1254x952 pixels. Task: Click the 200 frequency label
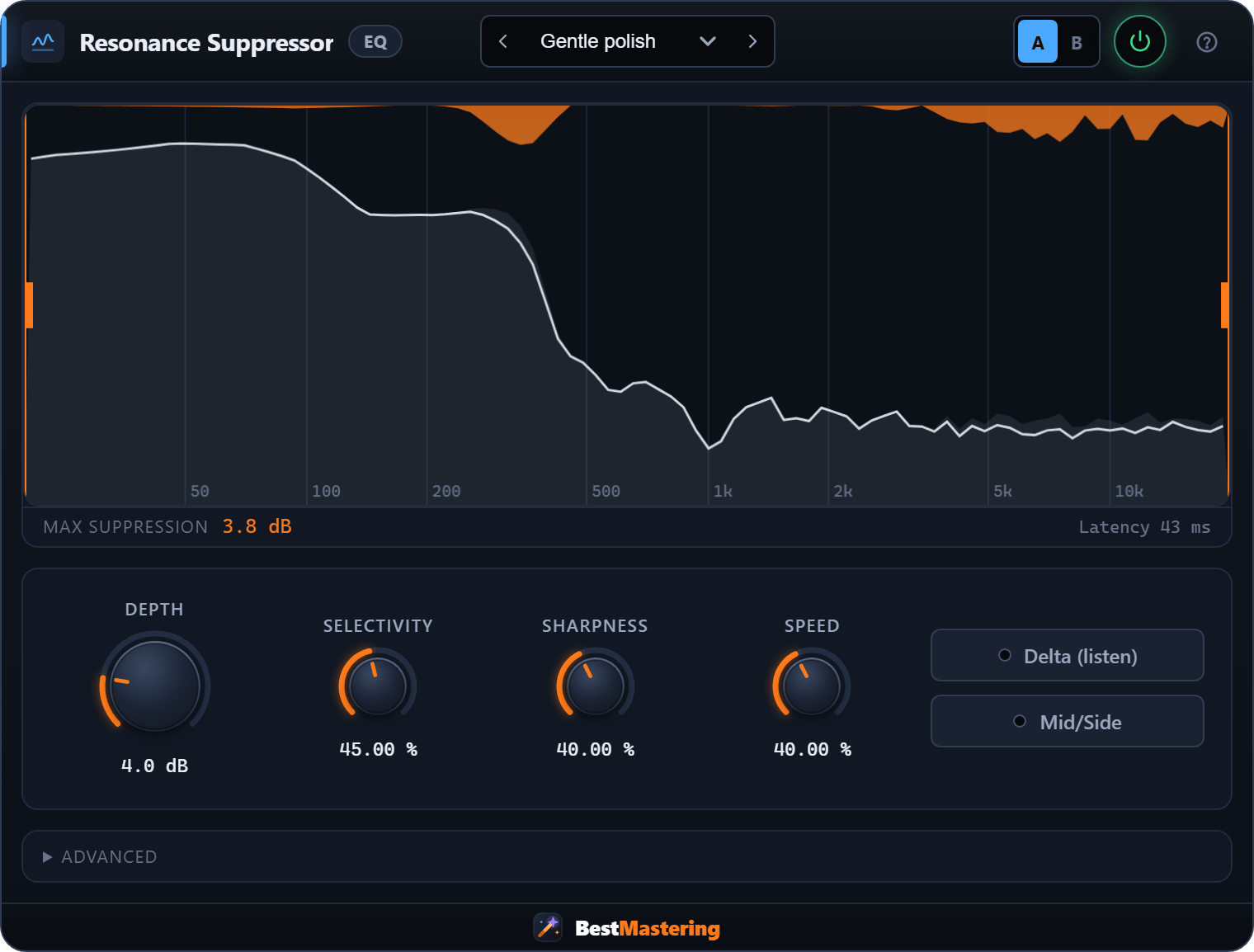click(x=446, y=491)
